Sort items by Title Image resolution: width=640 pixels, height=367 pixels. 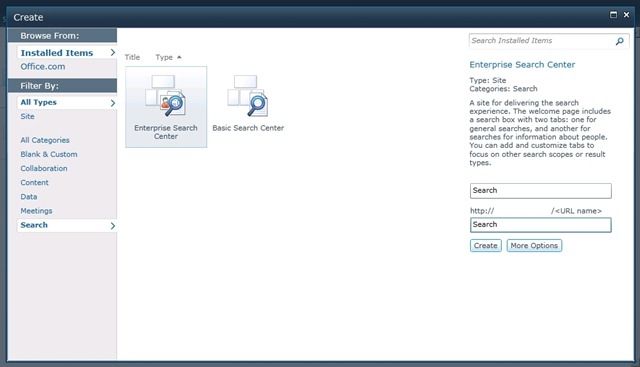(132, 58)
